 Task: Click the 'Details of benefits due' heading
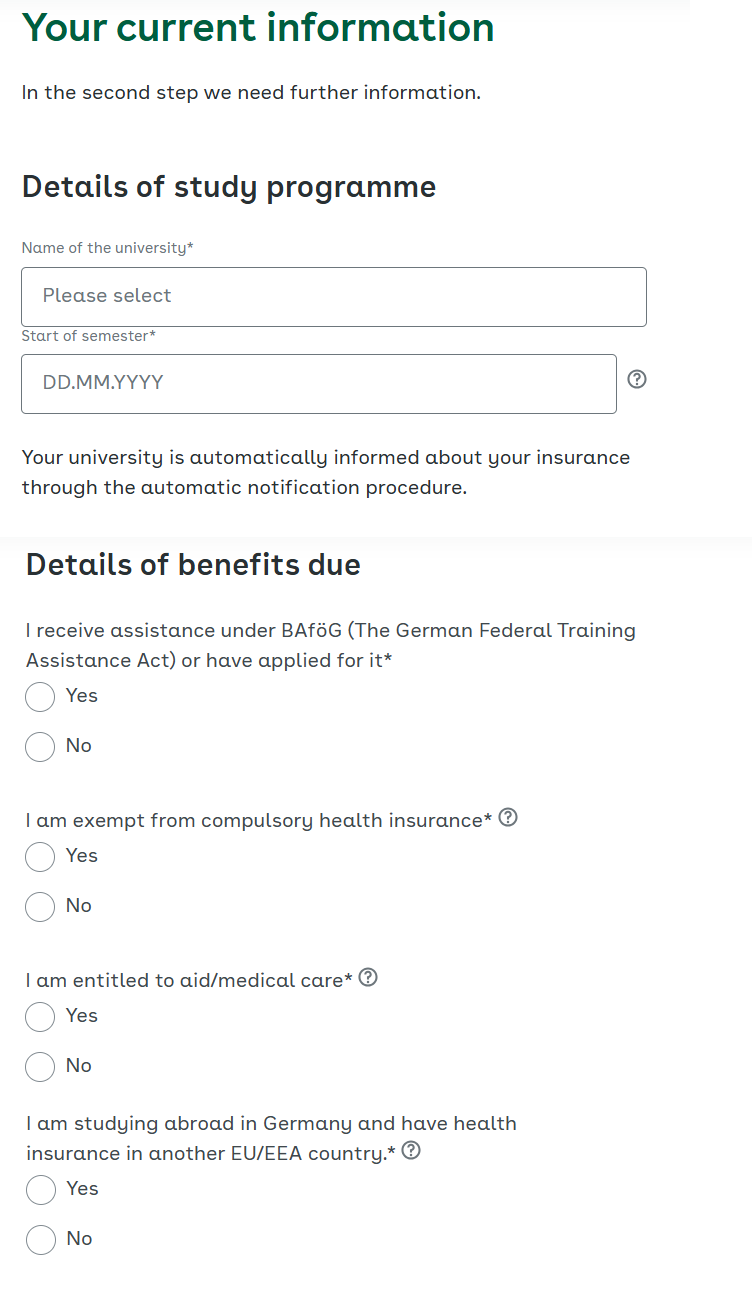(193, 565)
